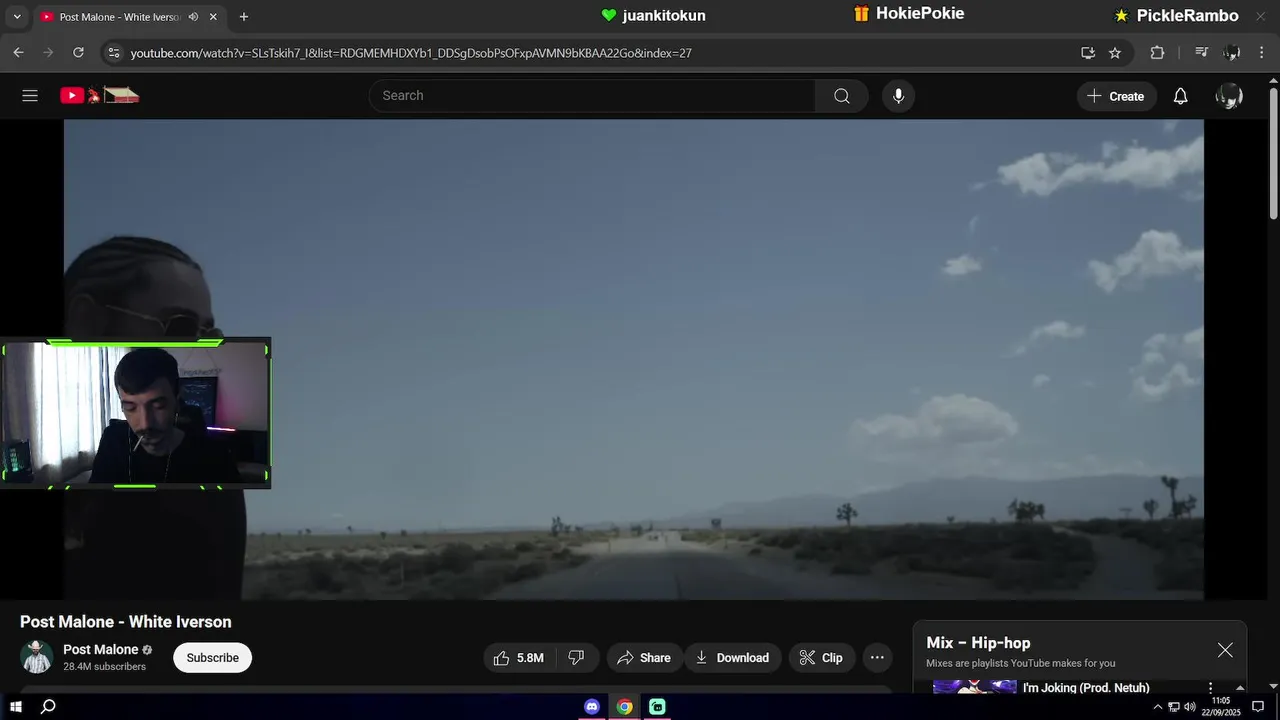
Task: Click the magnifier search button
Action: (x=842, y=96)
